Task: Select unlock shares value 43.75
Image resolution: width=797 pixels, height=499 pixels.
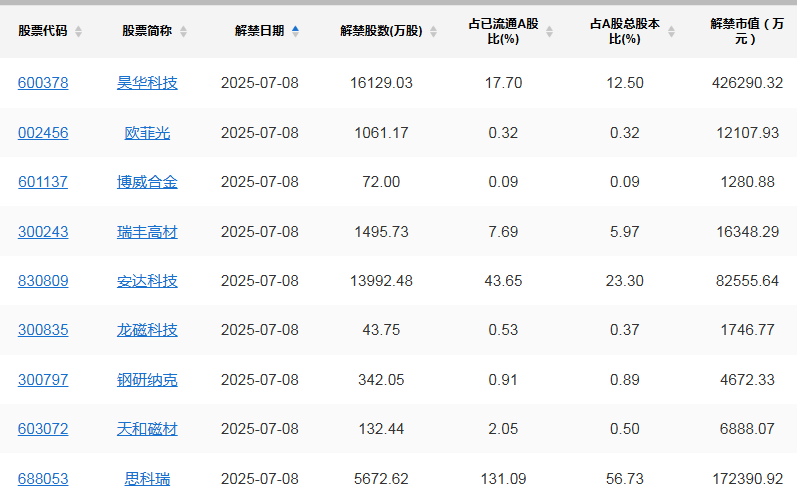Action: (381, 330)
